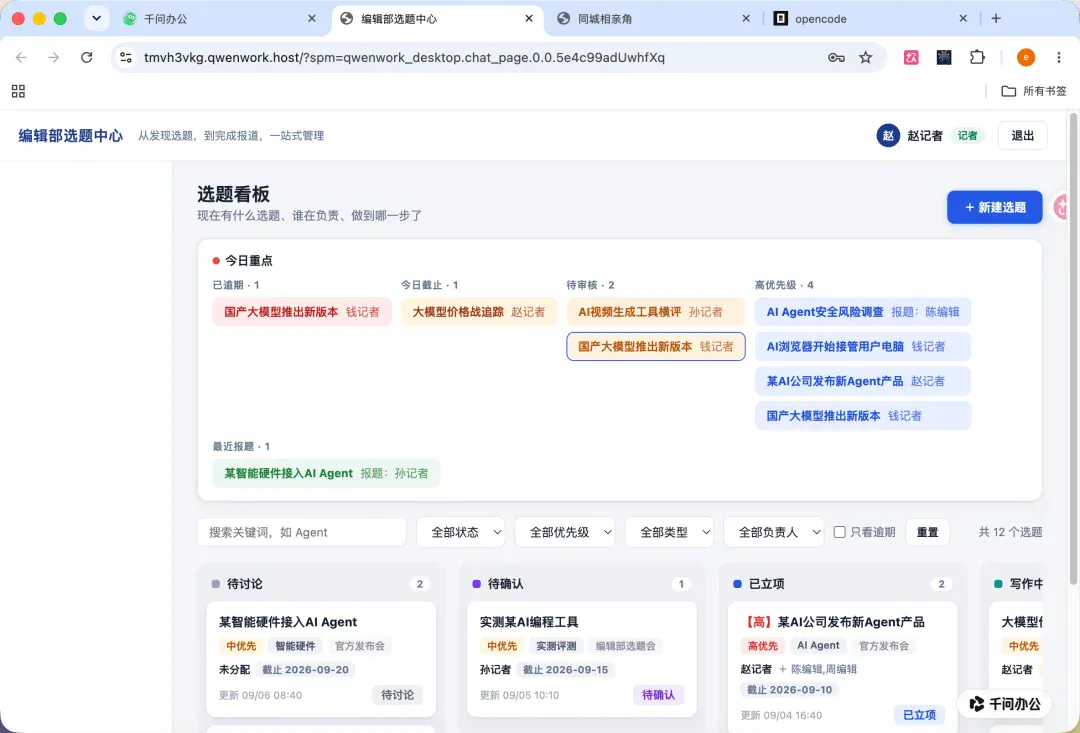Click the 退出 logout button
1080x733 pixels.
click(1022, 136)
